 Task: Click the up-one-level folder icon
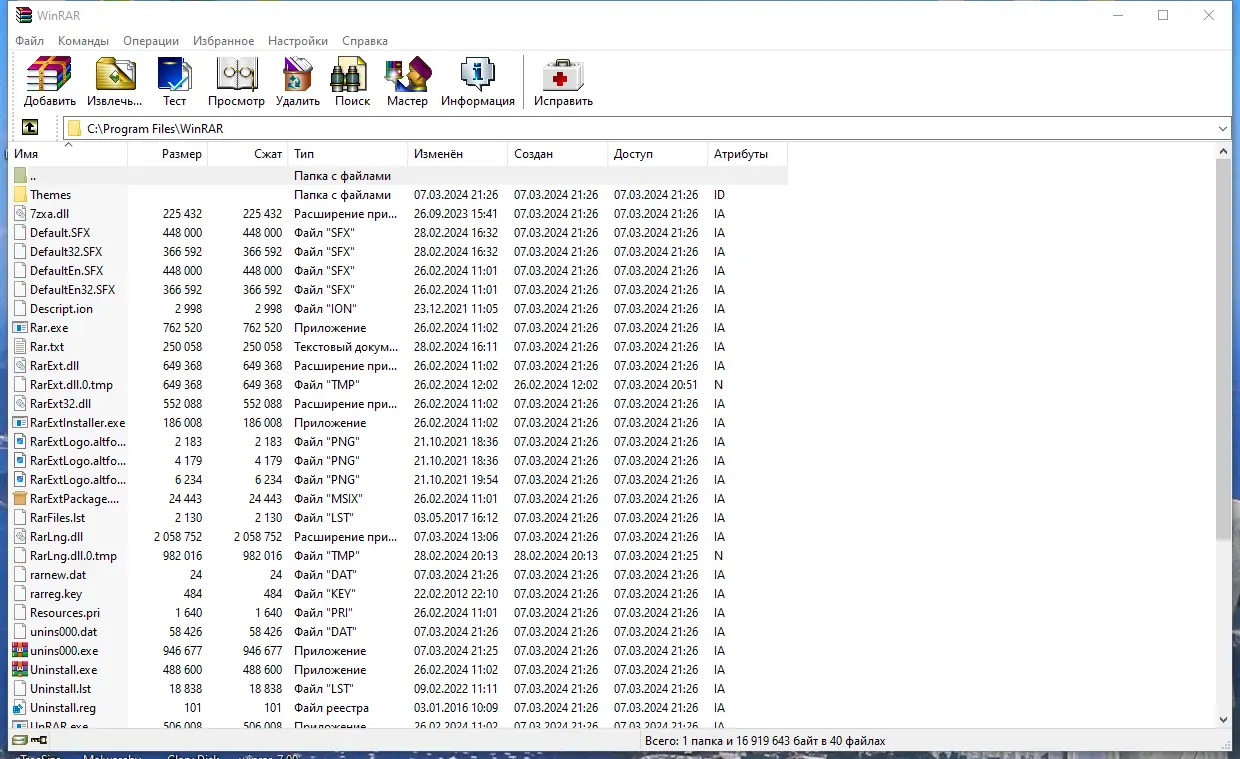30,127
